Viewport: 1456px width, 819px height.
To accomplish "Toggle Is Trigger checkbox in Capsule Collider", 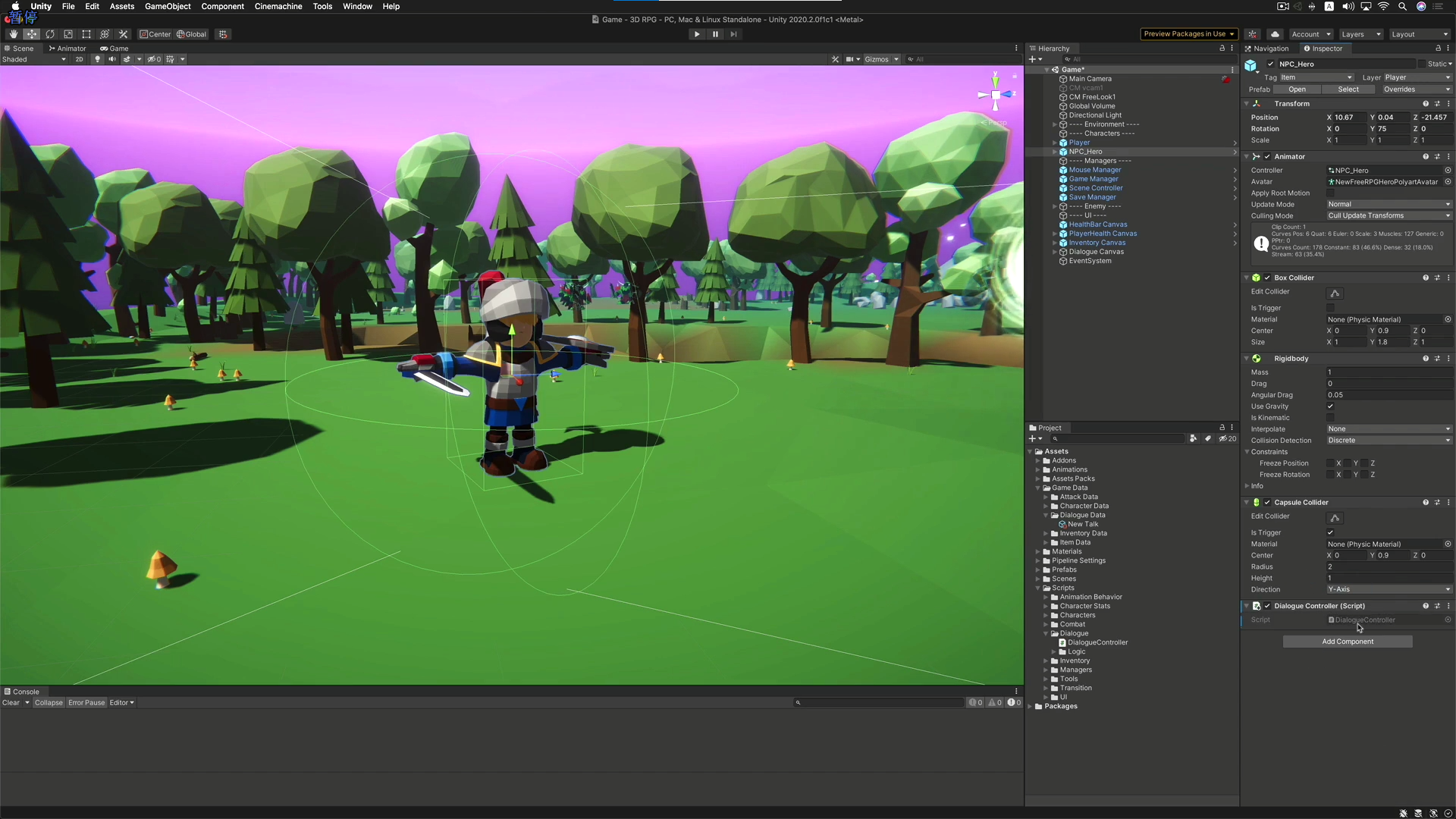I will coord(1330,532).
